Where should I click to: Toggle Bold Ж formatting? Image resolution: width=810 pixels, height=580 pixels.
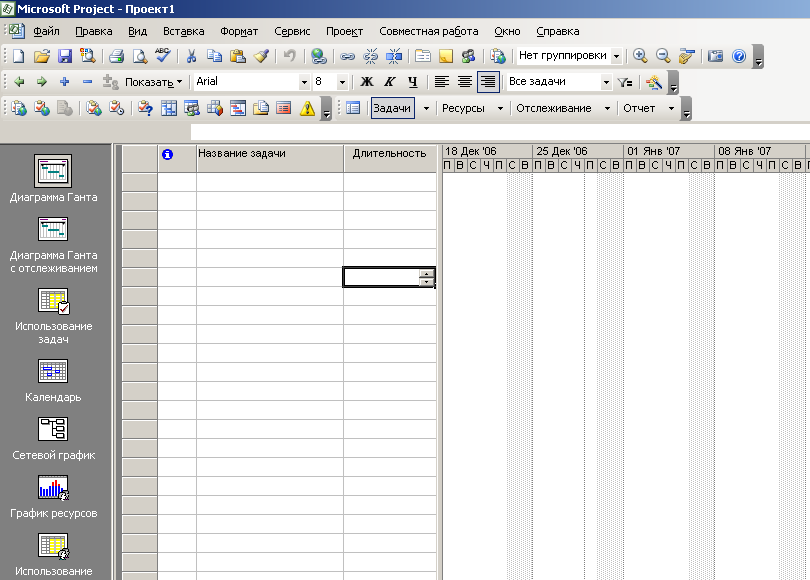(367, 82)
